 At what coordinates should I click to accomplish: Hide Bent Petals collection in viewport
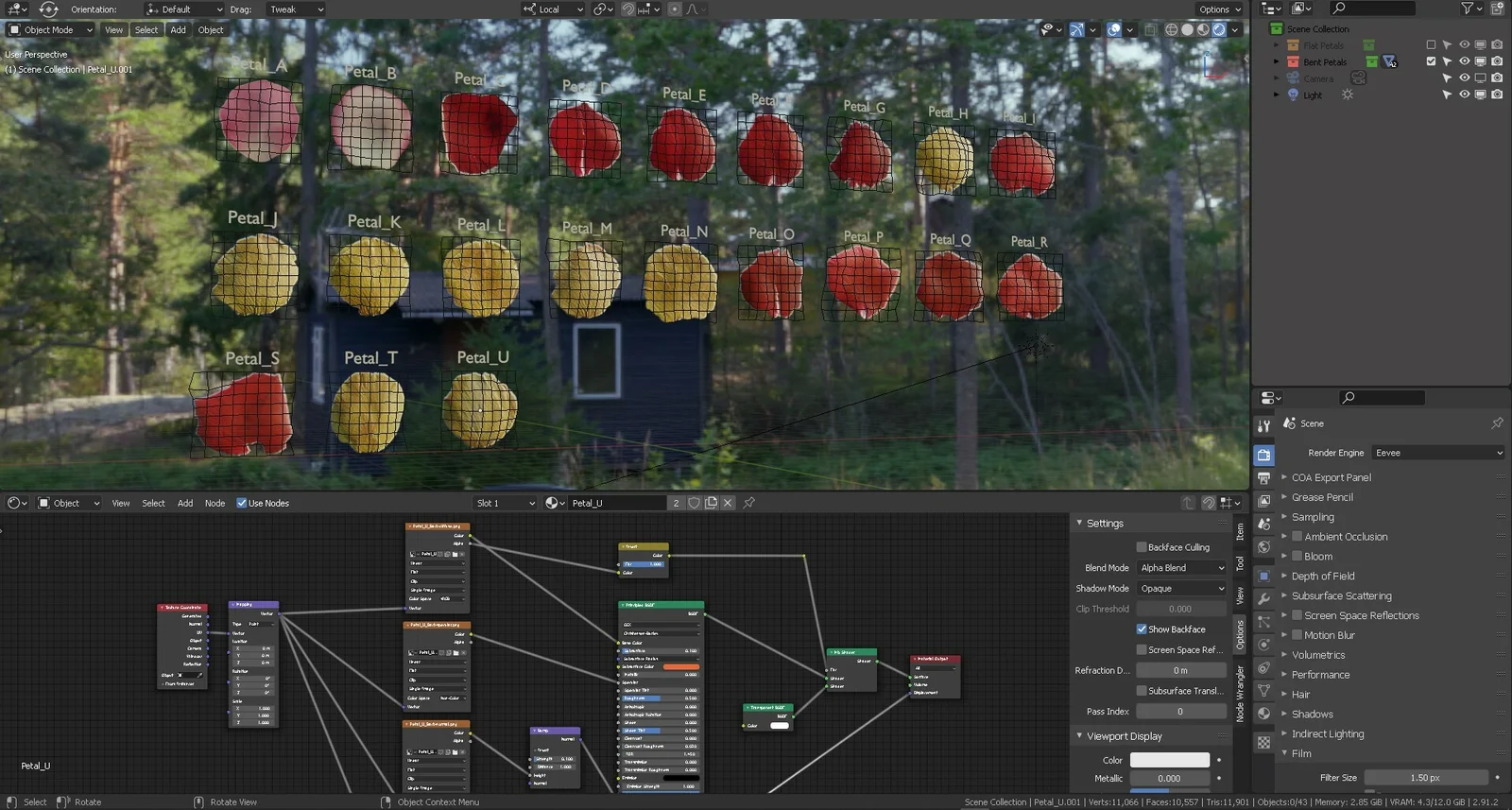coord(1464,61)
